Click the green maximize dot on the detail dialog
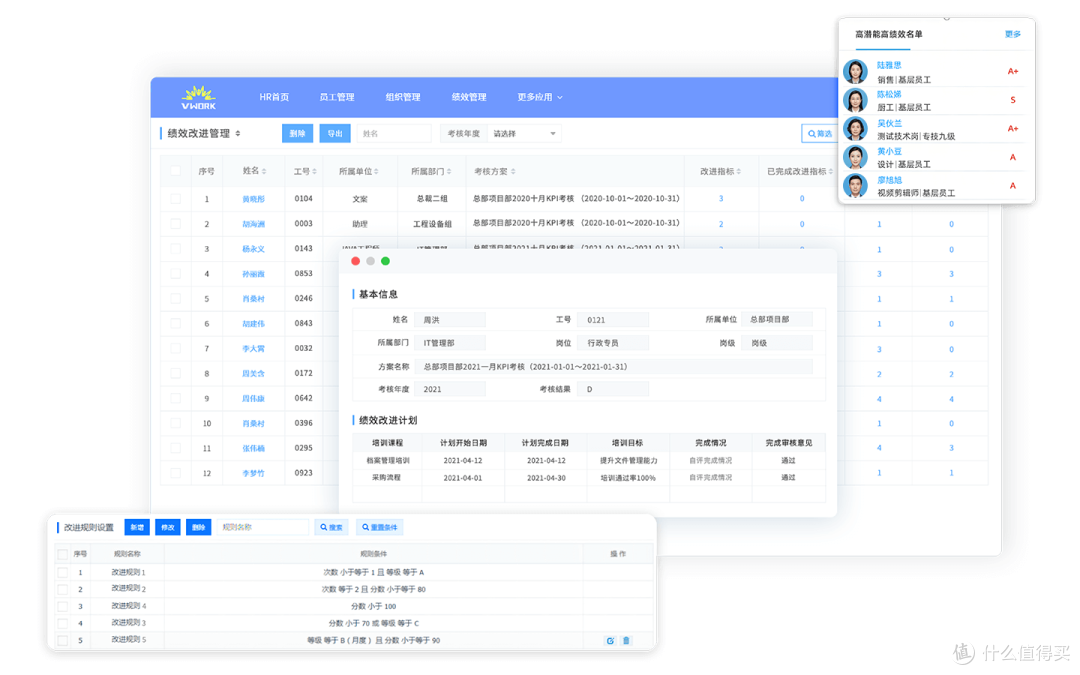 tap(386, 261)
